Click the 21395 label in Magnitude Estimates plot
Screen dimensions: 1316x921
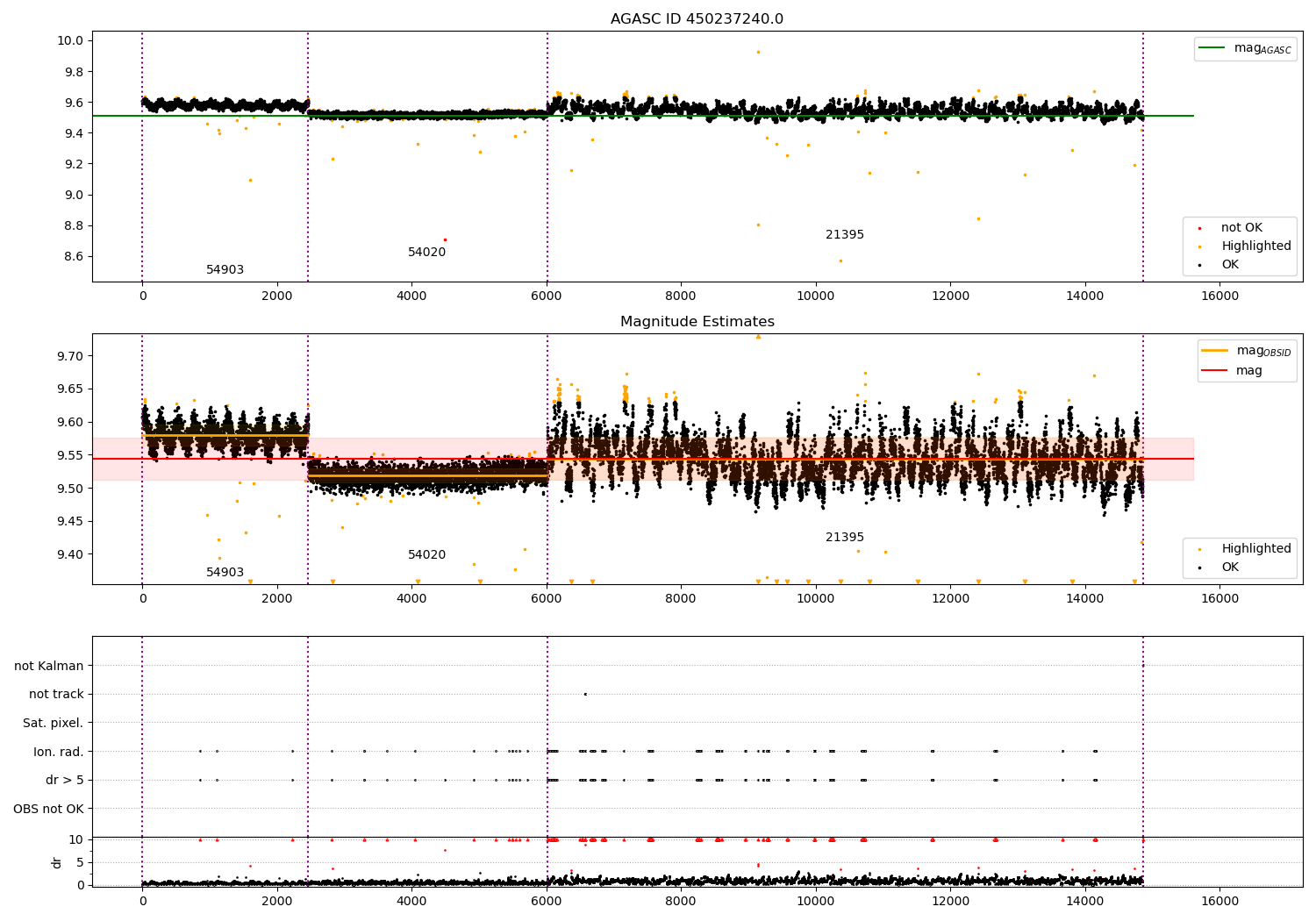pos(845,538)
